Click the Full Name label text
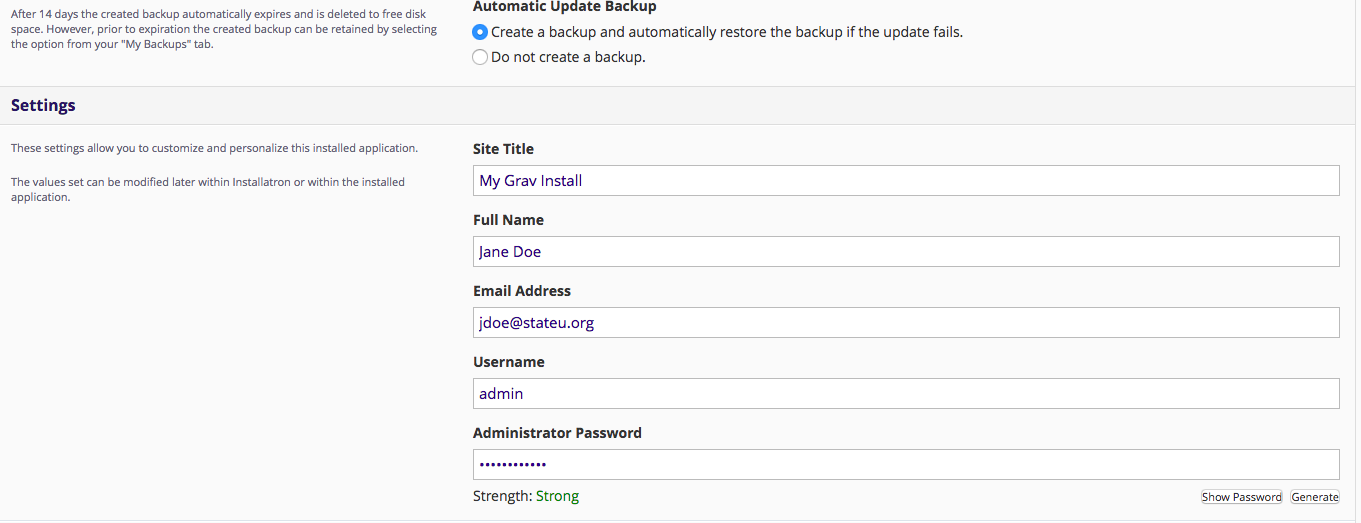 [508, 220]
